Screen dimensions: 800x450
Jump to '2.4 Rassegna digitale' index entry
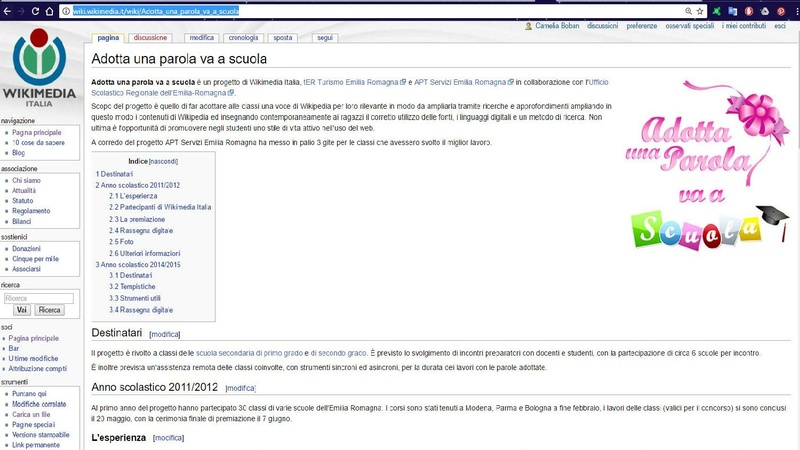point(141,231)
